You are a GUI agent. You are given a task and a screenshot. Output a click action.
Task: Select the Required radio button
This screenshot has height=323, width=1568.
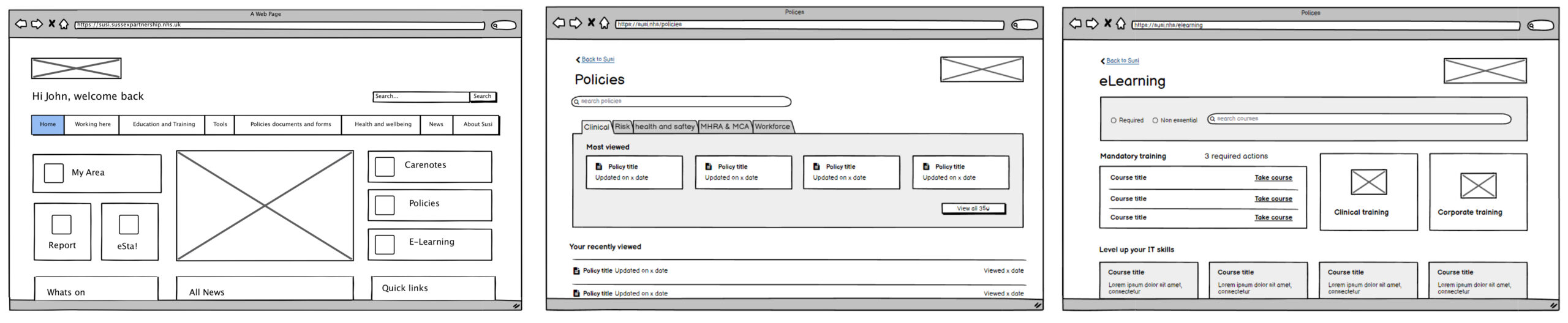(1114, 121)
